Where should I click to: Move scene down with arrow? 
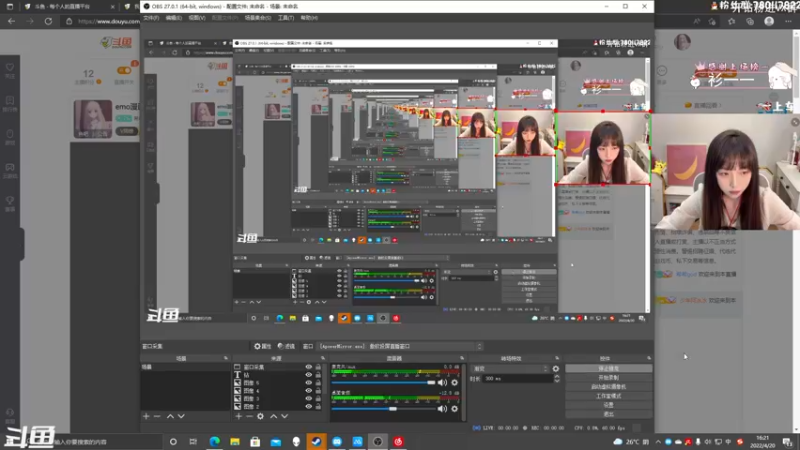pyautogui.click(x=181, y=416)
